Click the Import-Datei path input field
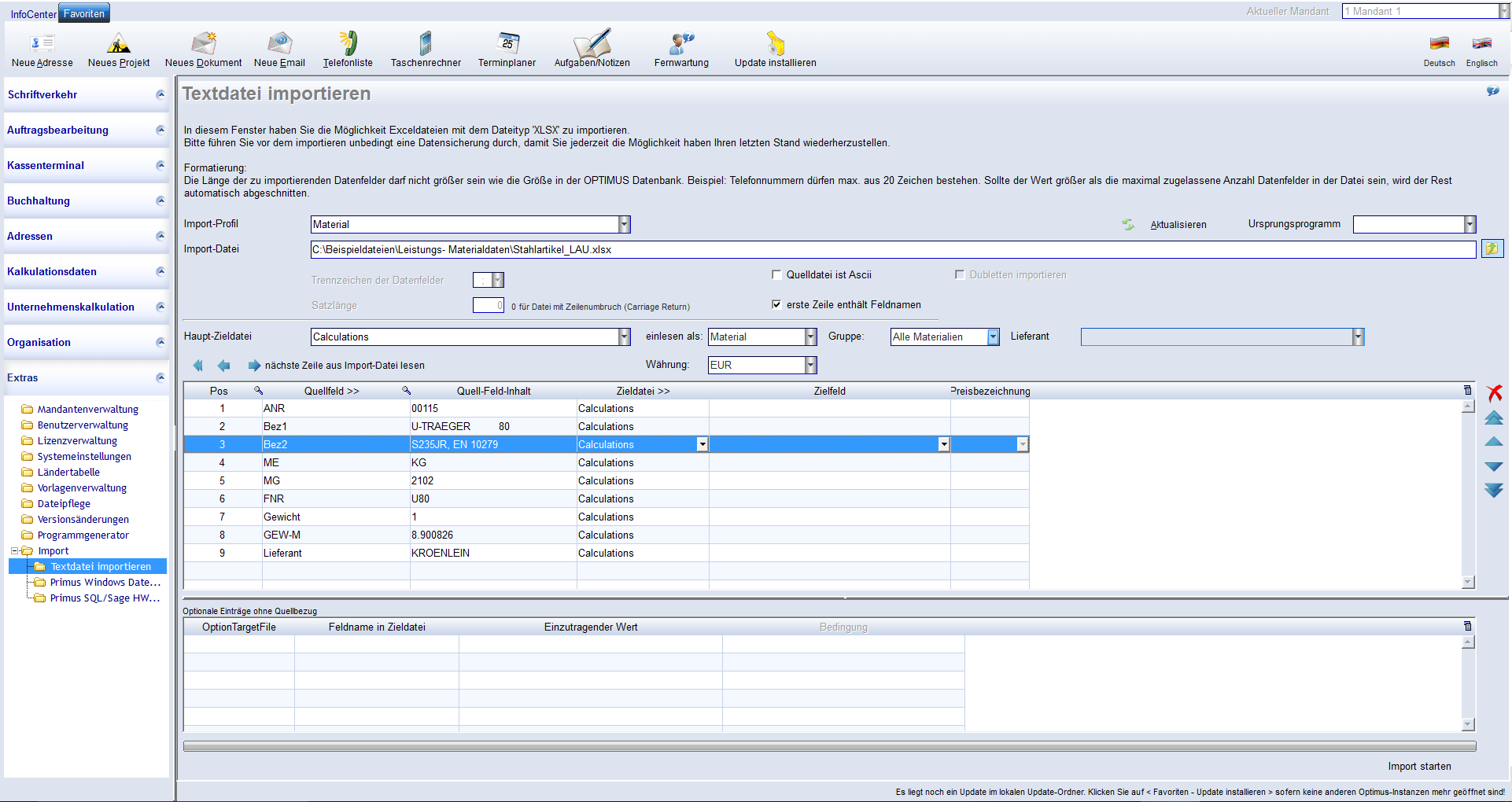This screenshot has height=802, width=1512. point(892,250)
